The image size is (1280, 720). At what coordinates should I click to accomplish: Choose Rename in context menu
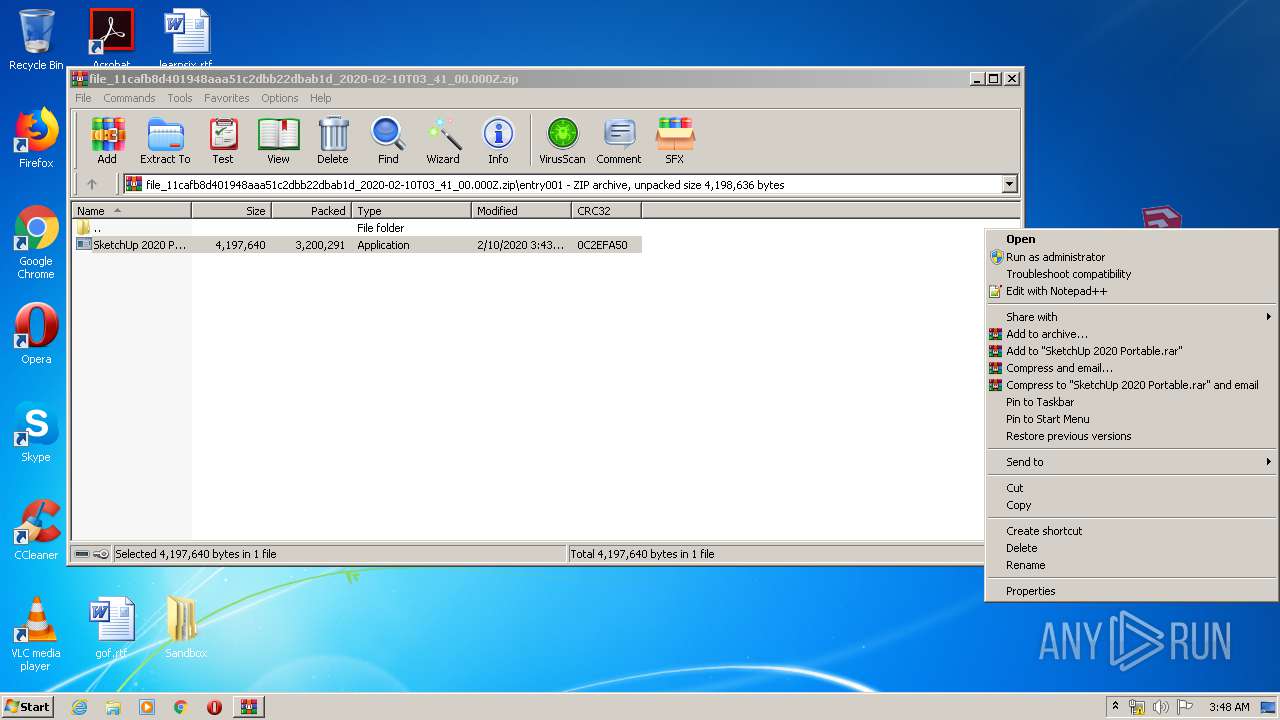tap(1131, 565)
